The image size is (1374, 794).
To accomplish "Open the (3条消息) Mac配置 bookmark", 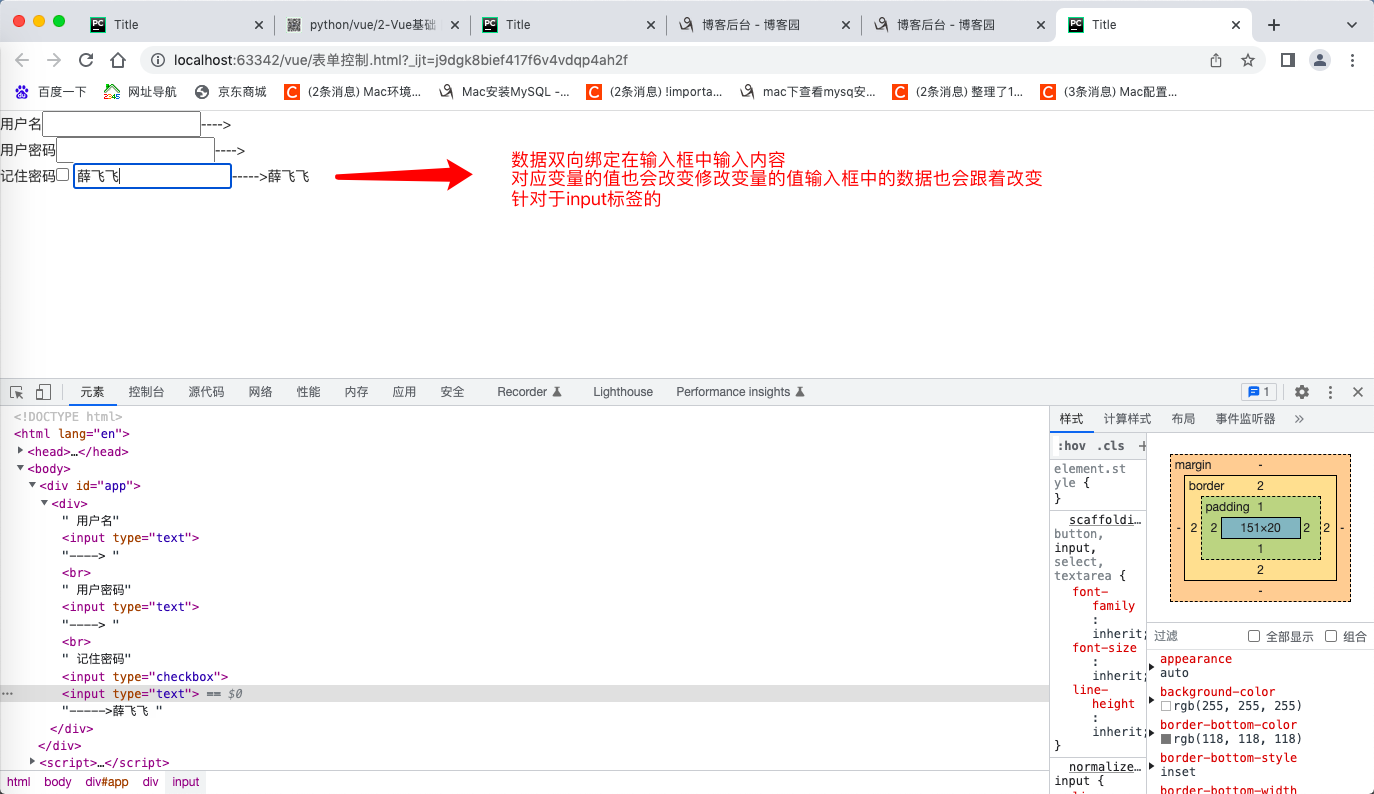I will [1109, 92].
